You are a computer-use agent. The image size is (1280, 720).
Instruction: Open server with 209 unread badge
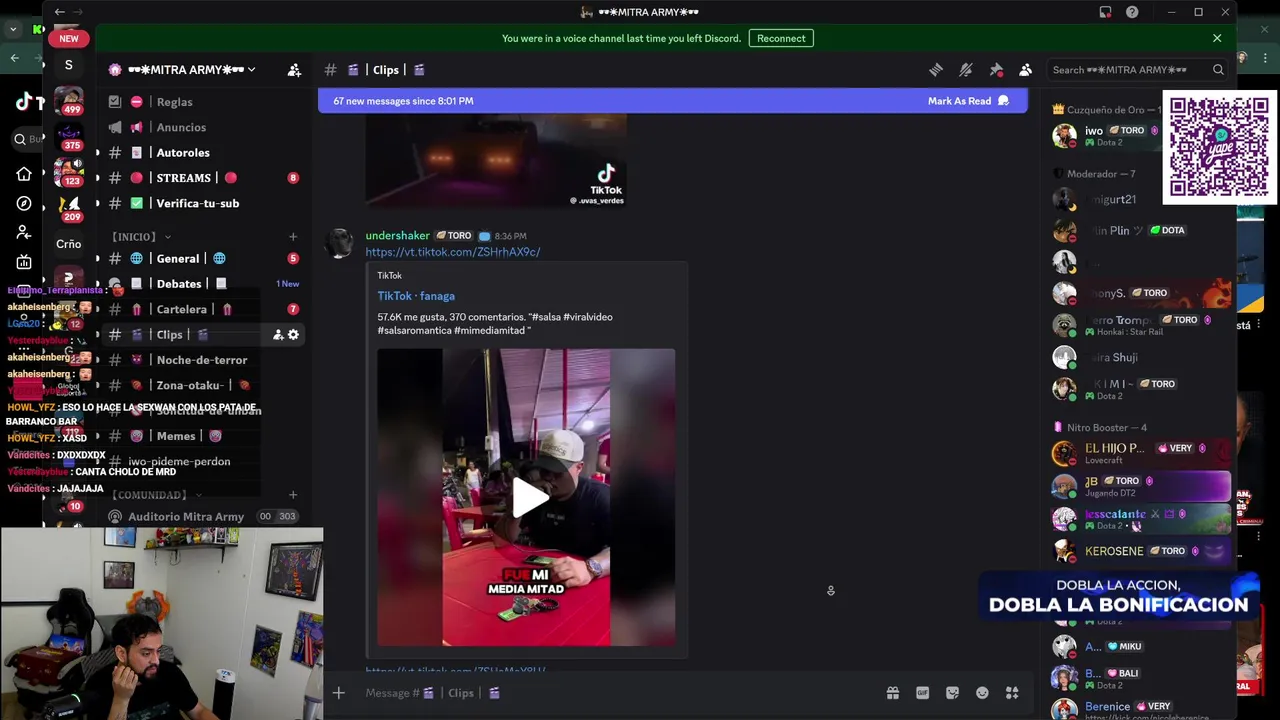coord(69,208)
